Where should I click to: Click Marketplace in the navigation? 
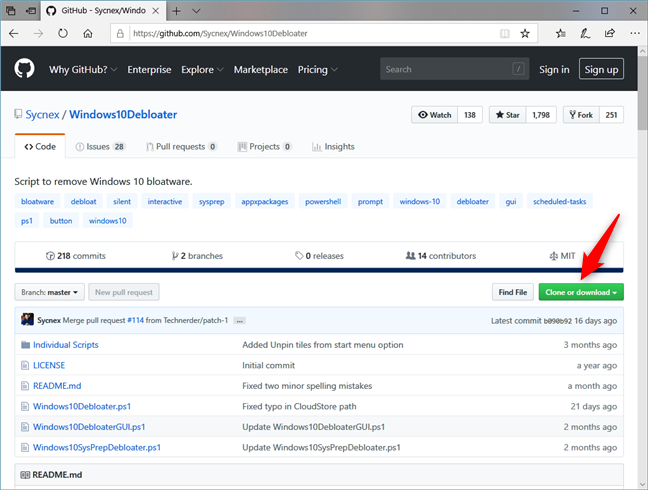point(261,69)
